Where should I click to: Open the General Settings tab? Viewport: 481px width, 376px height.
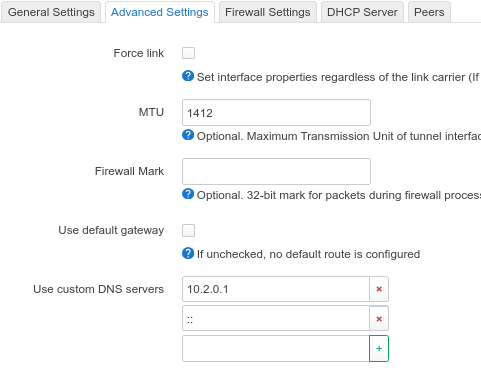(x=51, y=12)
